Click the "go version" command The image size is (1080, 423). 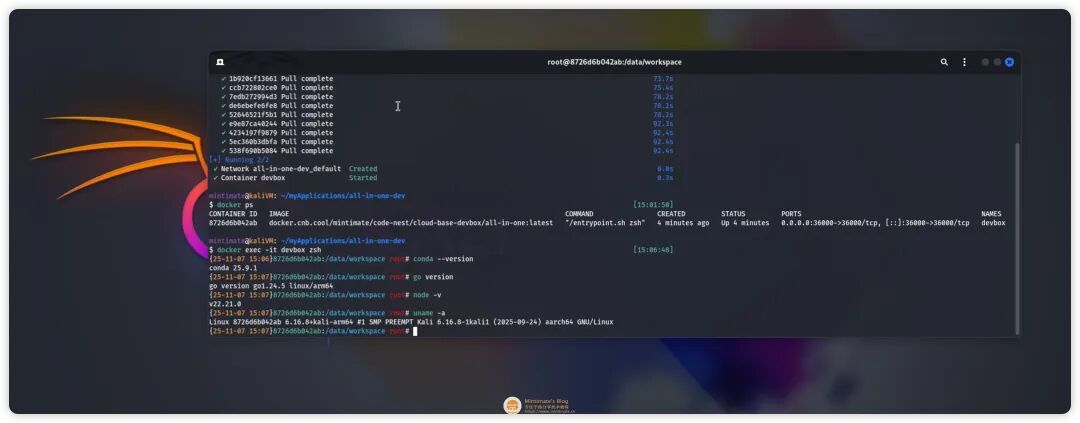click(x=433, y=276)
